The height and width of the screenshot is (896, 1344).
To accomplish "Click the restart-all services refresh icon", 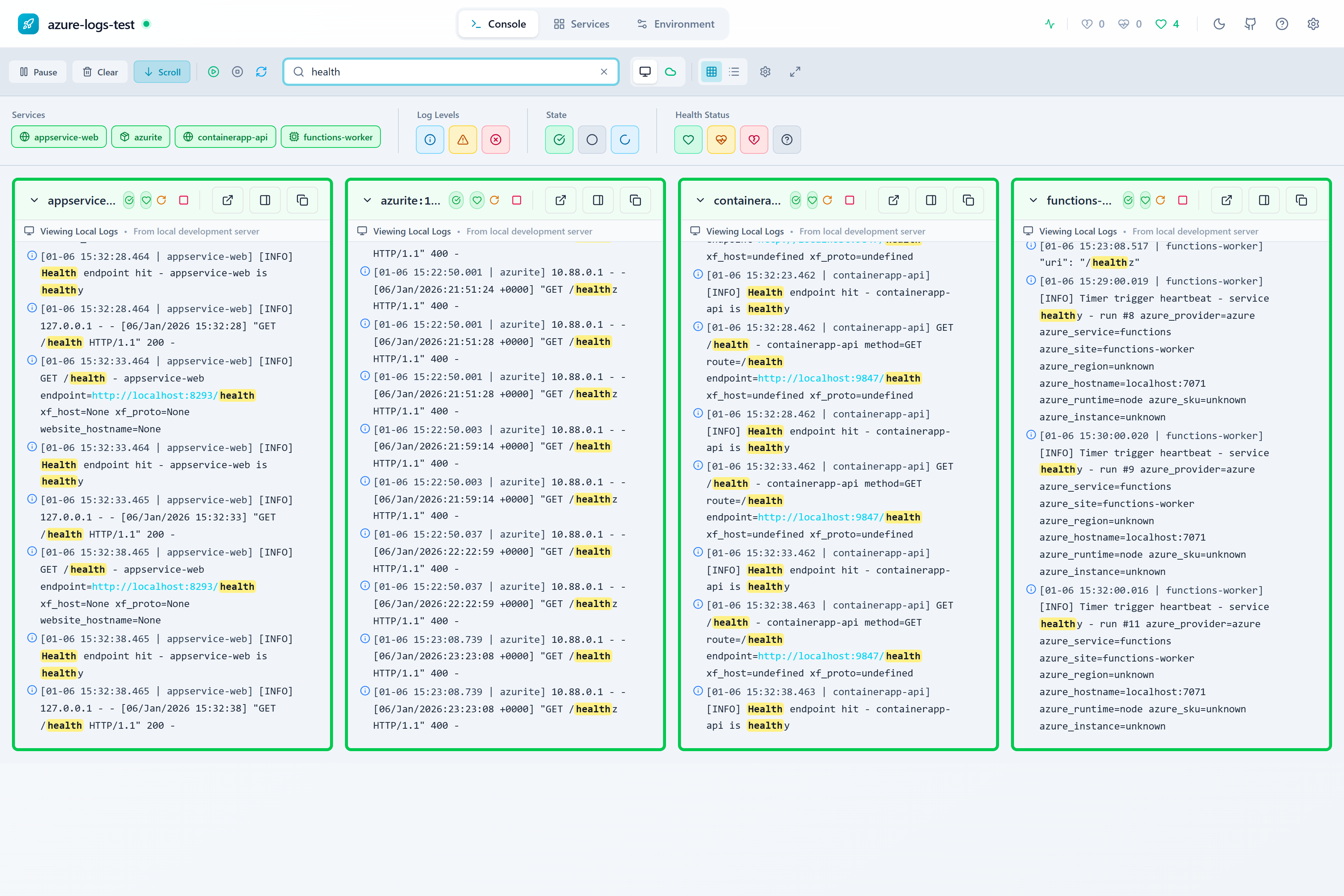I will pos(261,71).
